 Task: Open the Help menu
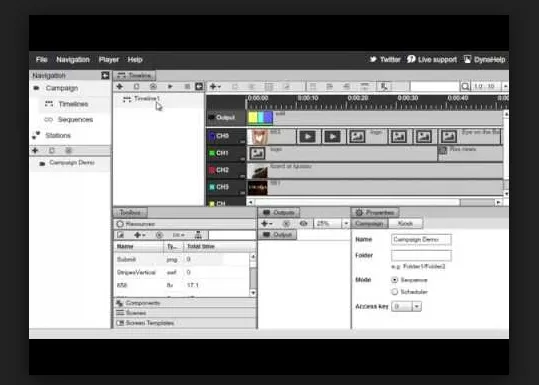(135, 59)
